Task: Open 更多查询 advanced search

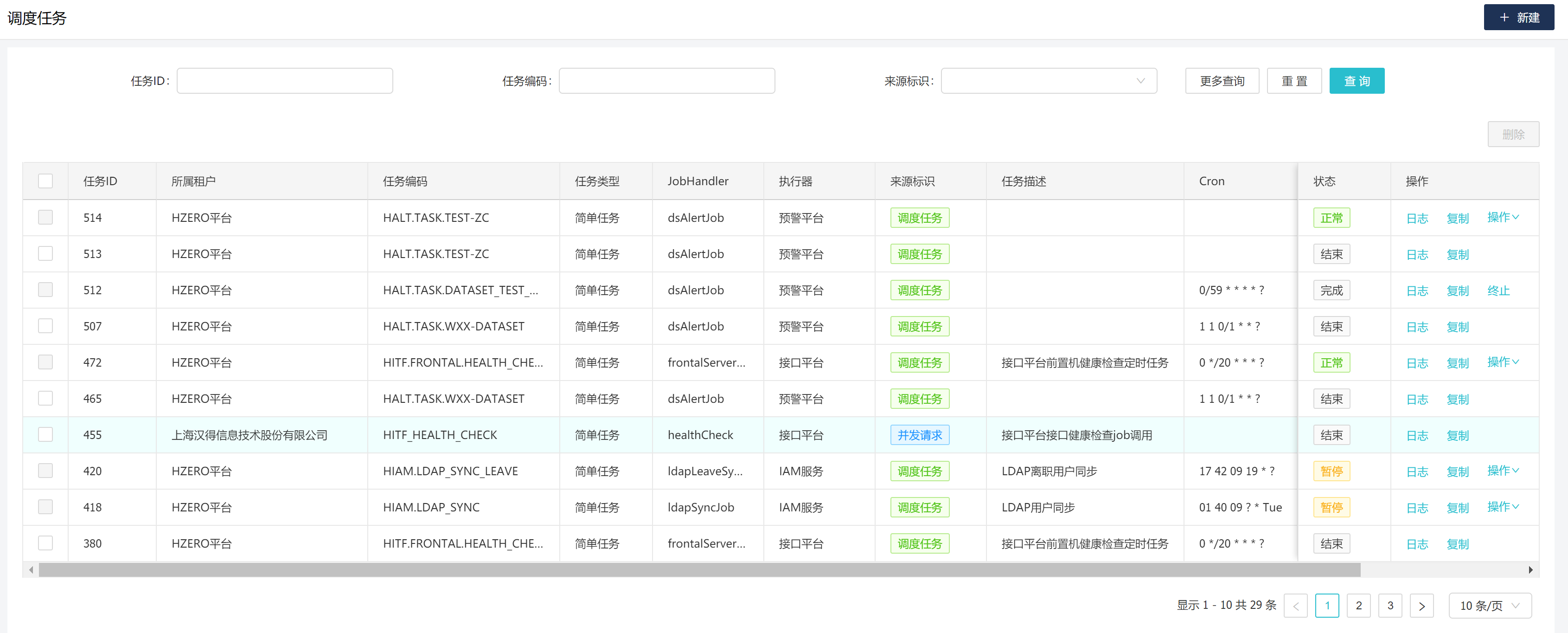Action: tap(1222, 81)
